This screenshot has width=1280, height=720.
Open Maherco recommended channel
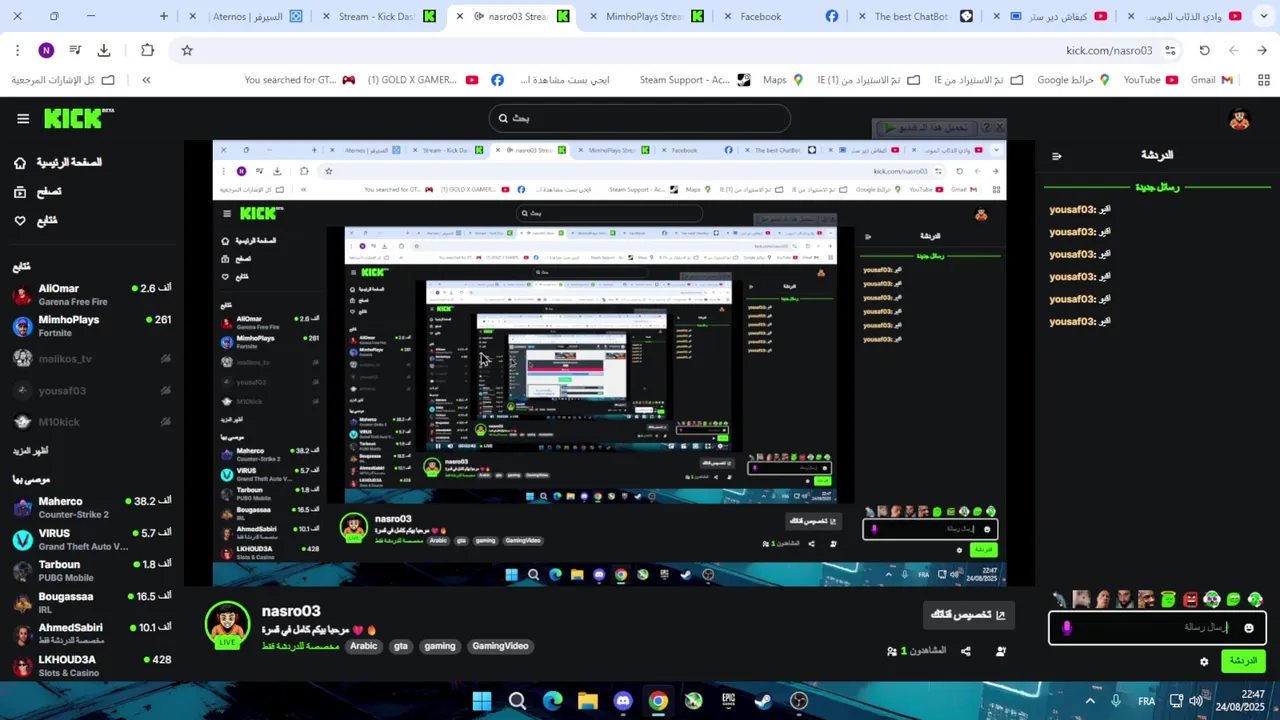coord(92,508)
